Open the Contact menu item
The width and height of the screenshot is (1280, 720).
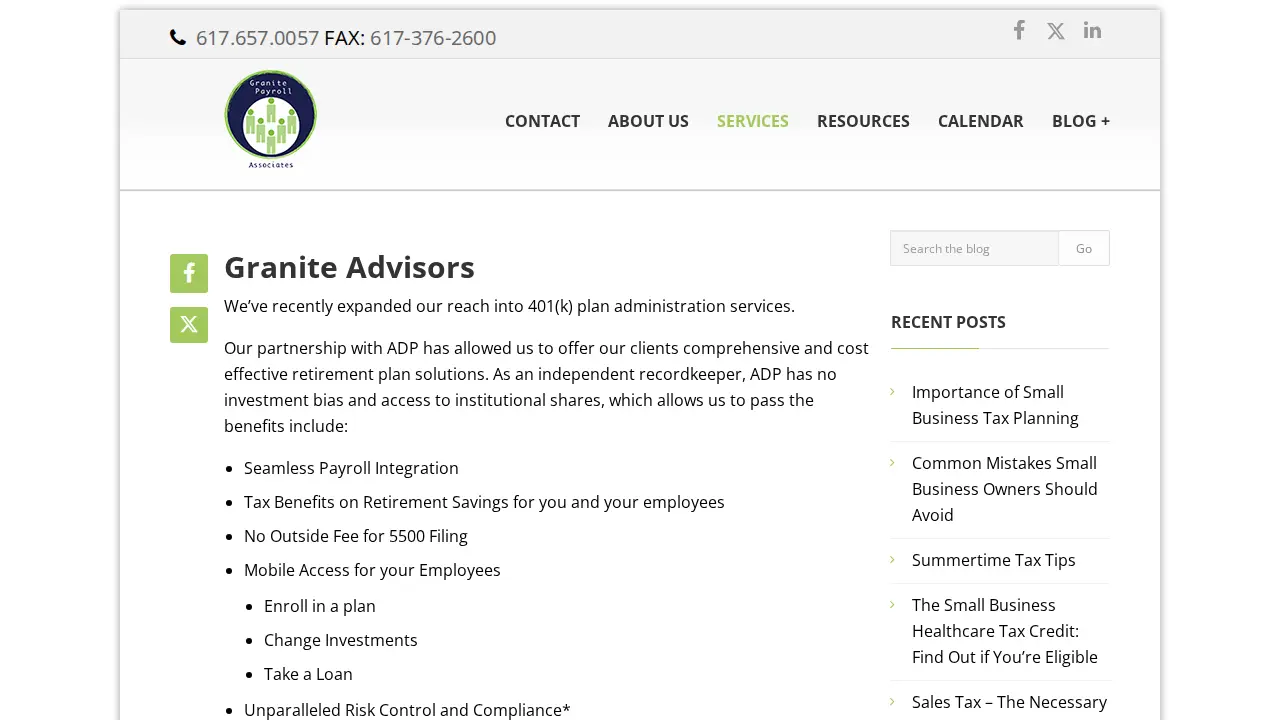click(542, 121)
